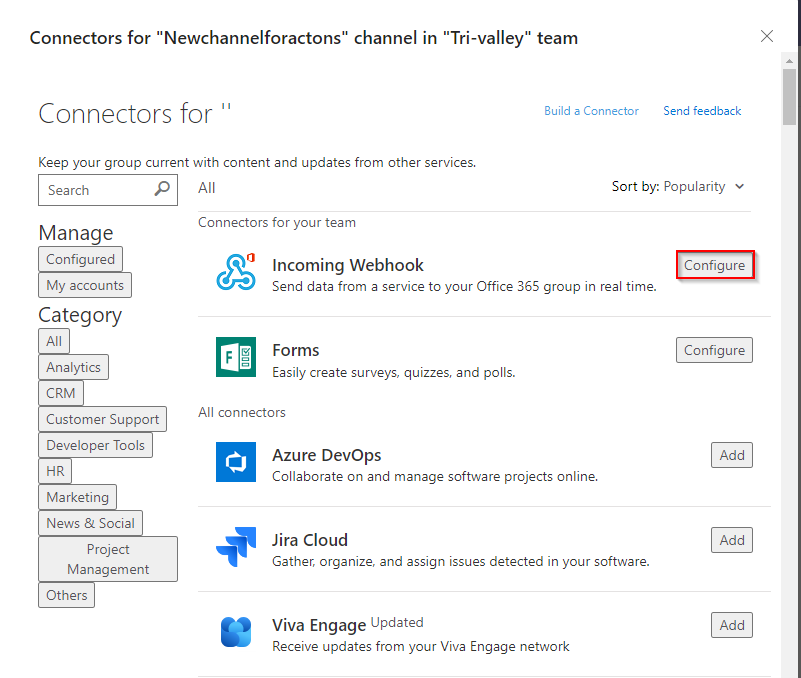Click the Forms connector icon

pos(236,357)
